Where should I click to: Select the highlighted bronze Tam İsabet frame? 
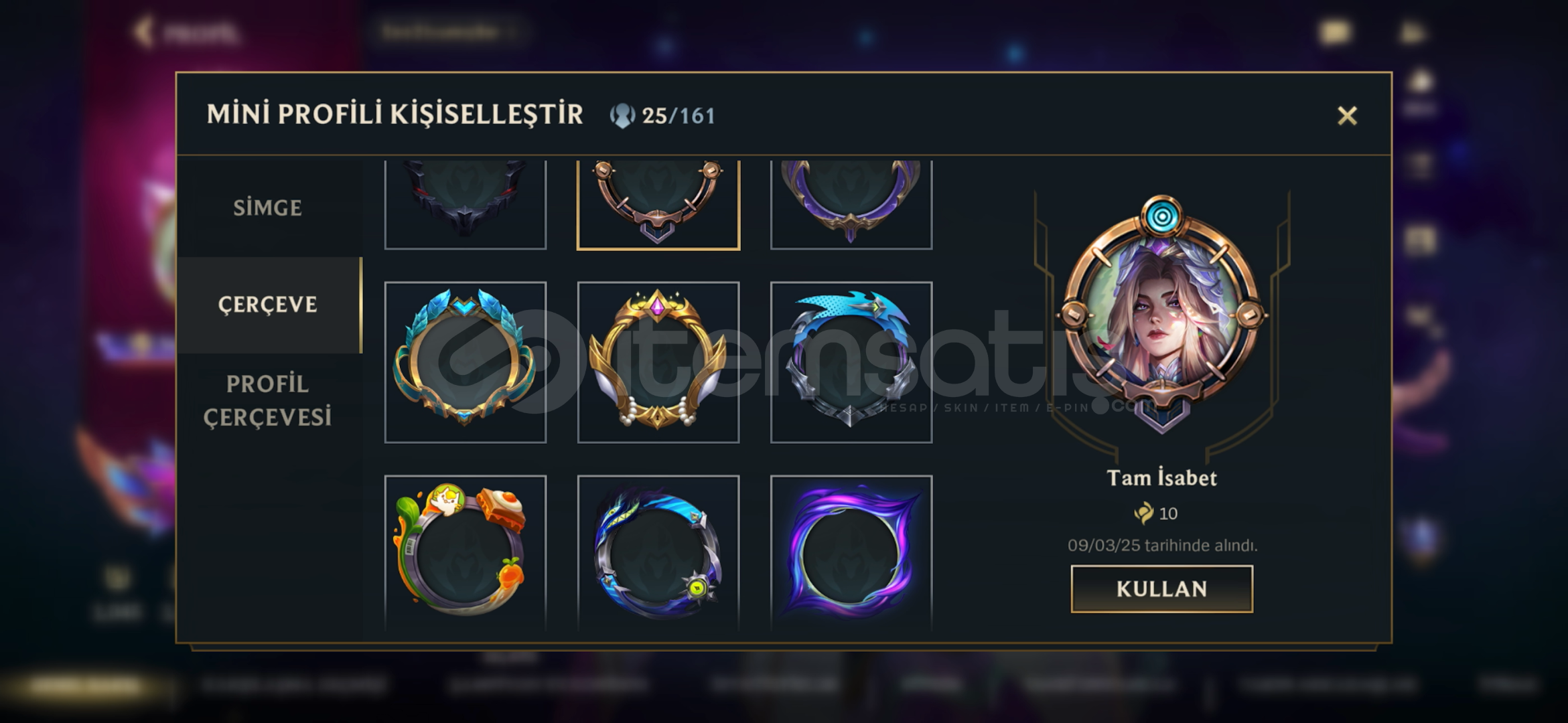(658, 204)
